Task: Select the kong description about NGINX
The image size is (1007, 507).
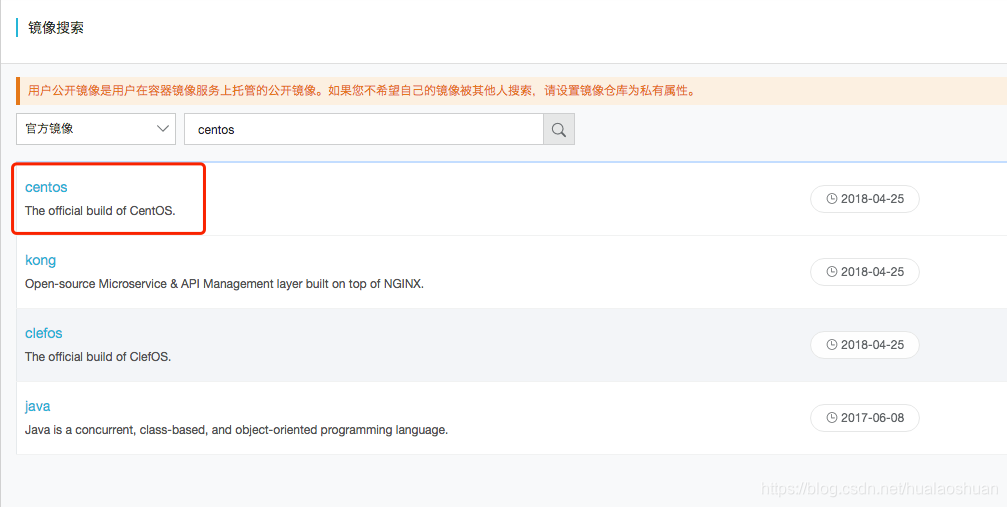Action: coord(224,284)
